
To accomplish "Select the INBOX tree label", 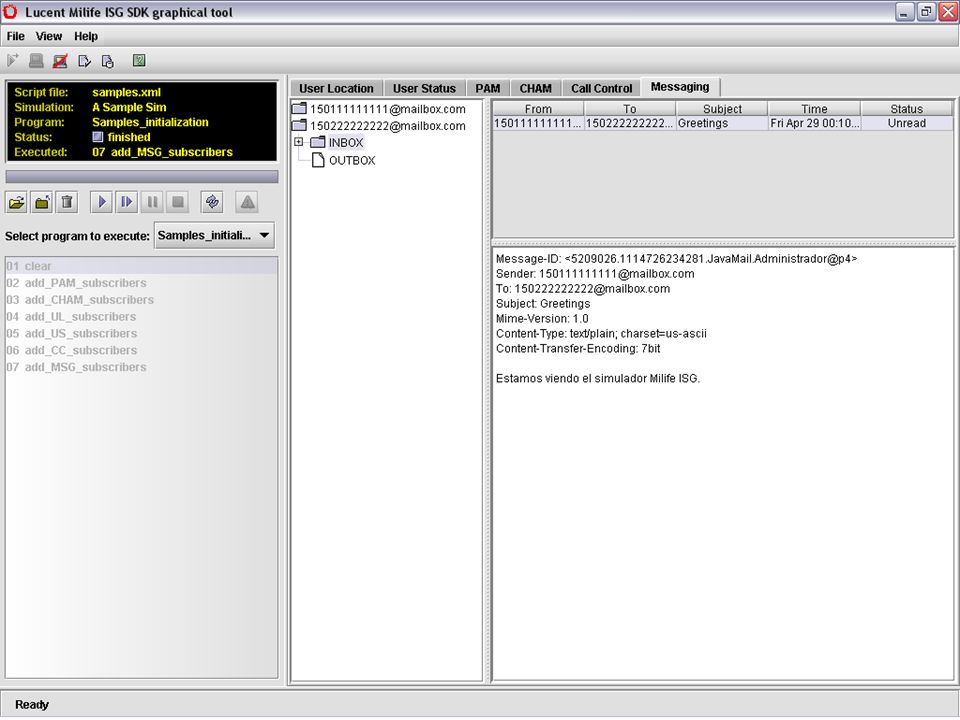I will (346, 143).
